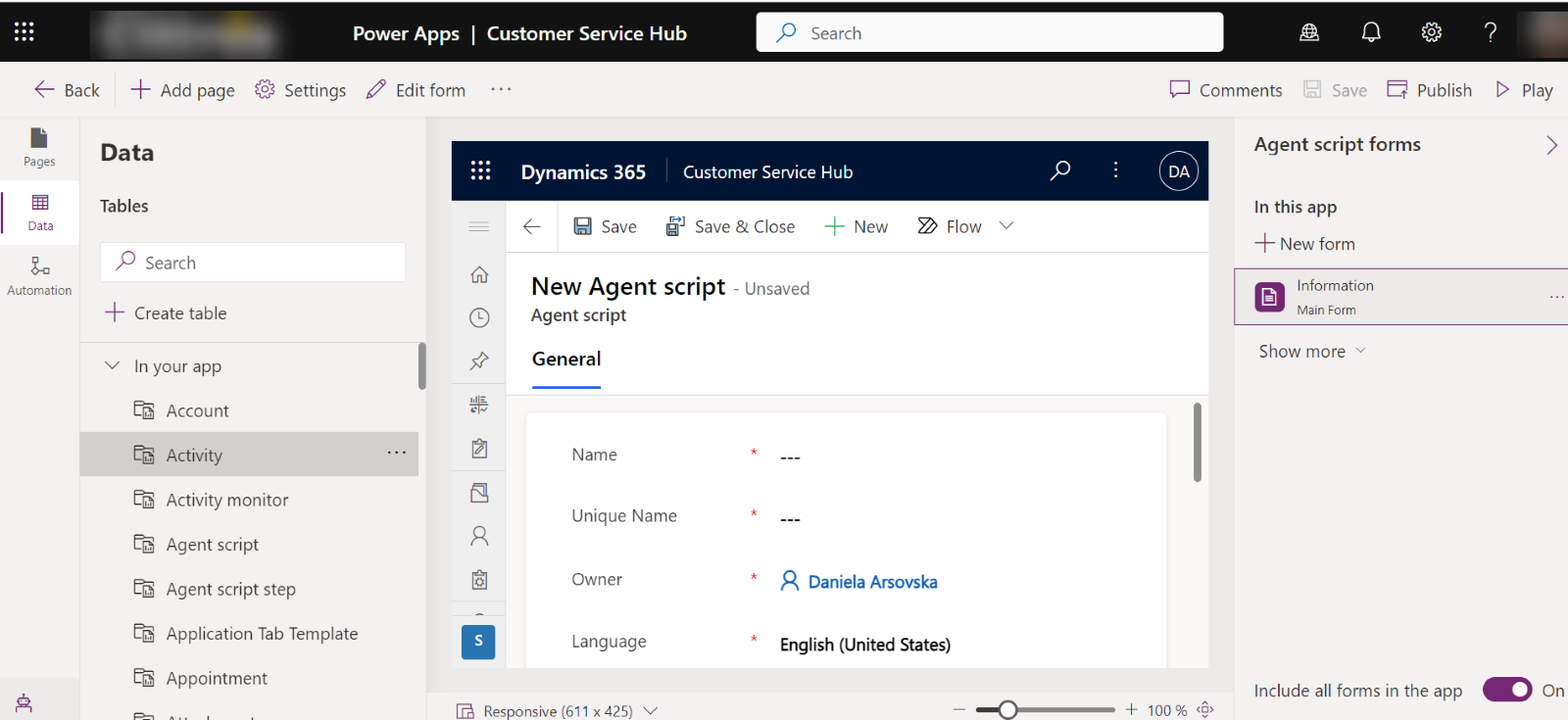
Task: Click the DA user avatar
Action: [x=1179, y=171]
